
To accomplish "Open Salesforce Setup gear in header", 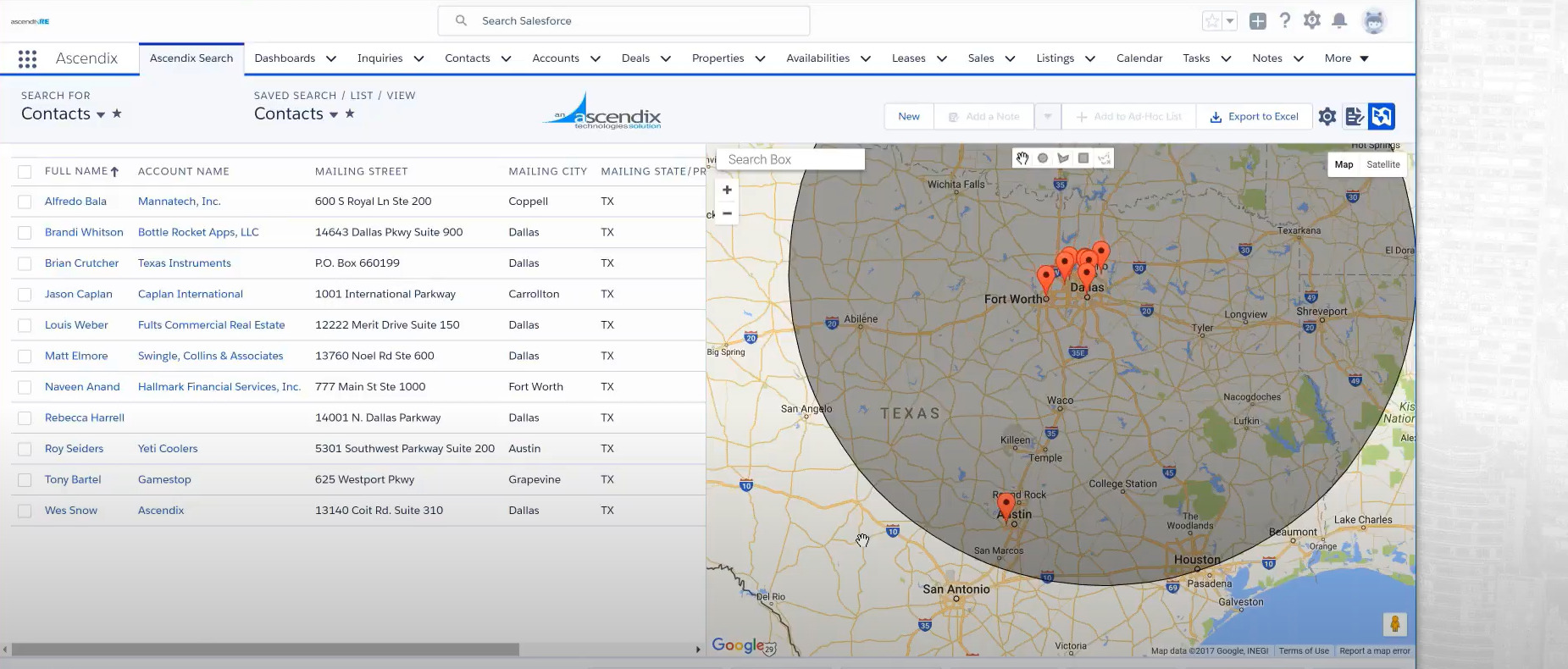I will click(x=1312, y=20).
